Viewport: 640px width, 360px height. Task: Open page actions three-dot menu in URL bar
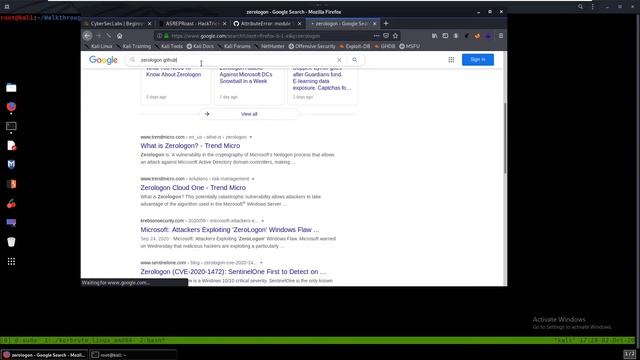[376, 36]
